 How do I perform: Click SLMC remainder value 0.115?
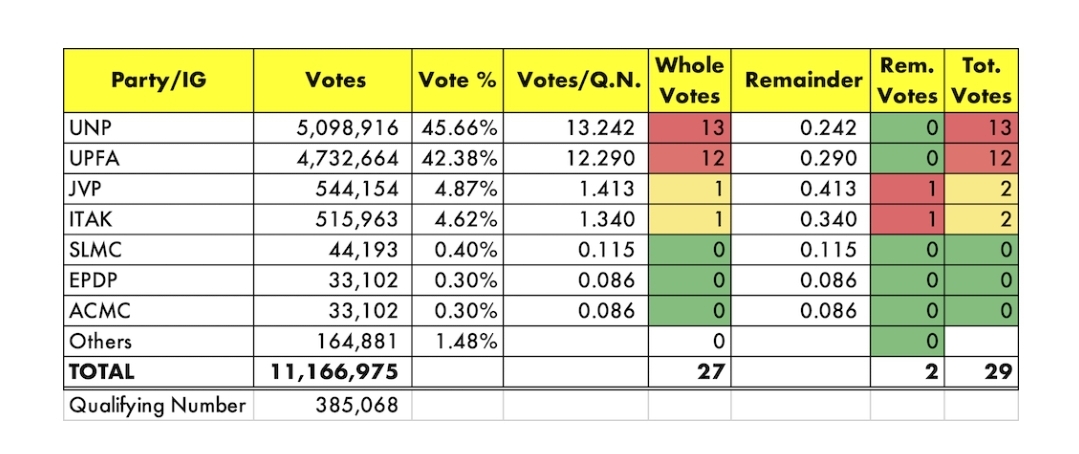pos(801,250)
